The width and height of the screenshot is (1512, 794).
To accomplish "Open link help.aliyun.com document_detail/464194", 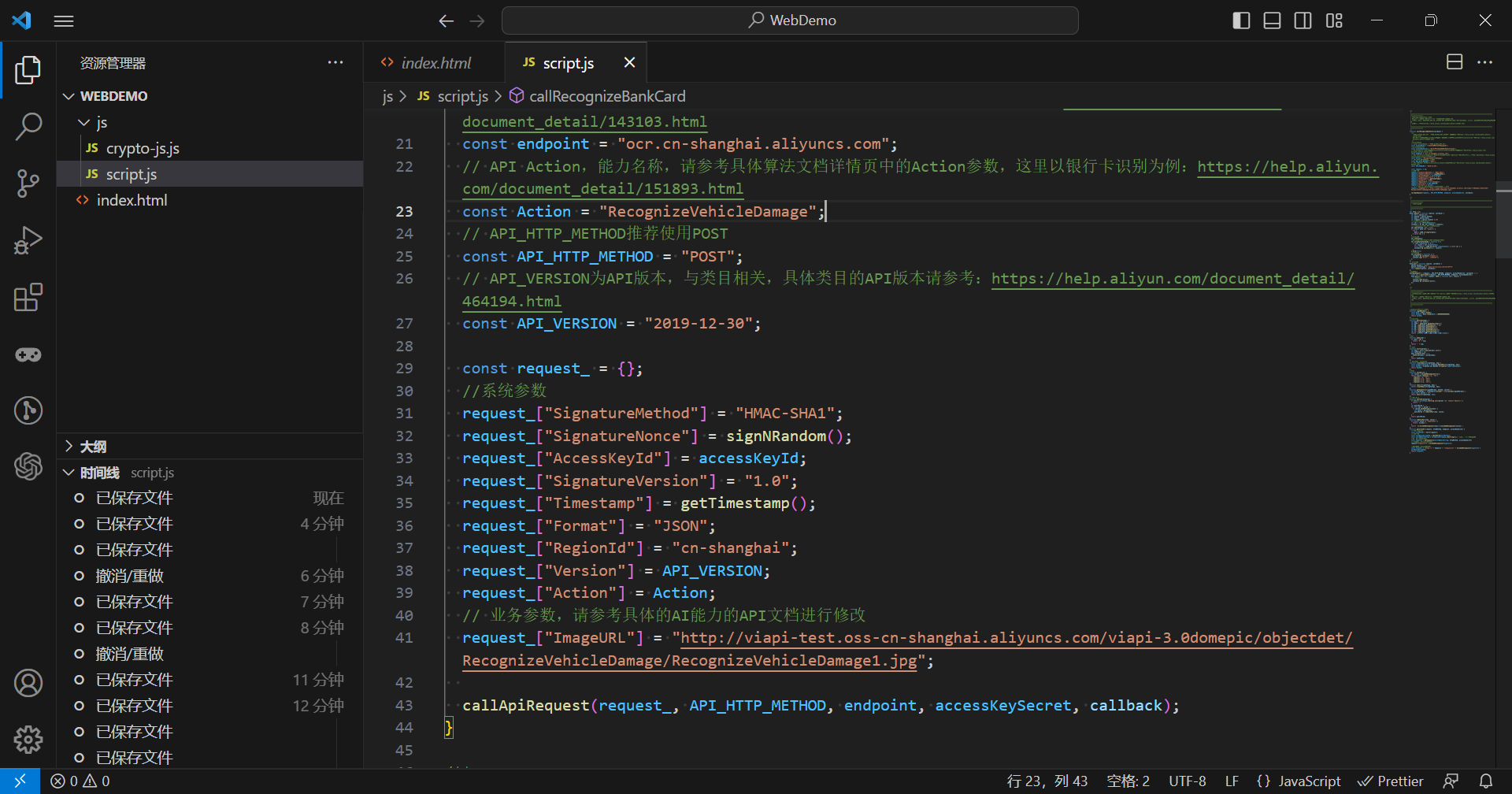I will 1173,279.
